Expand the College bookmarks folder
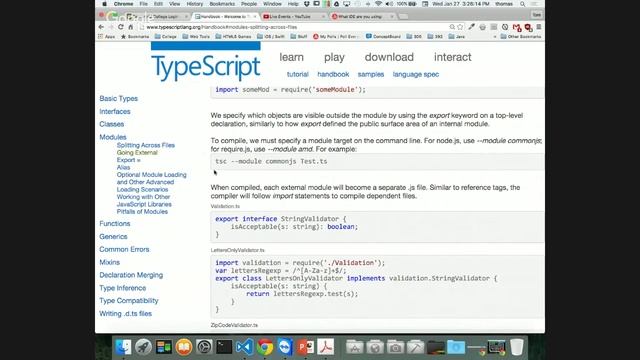 pyautogui.click(x=166, y=36)
